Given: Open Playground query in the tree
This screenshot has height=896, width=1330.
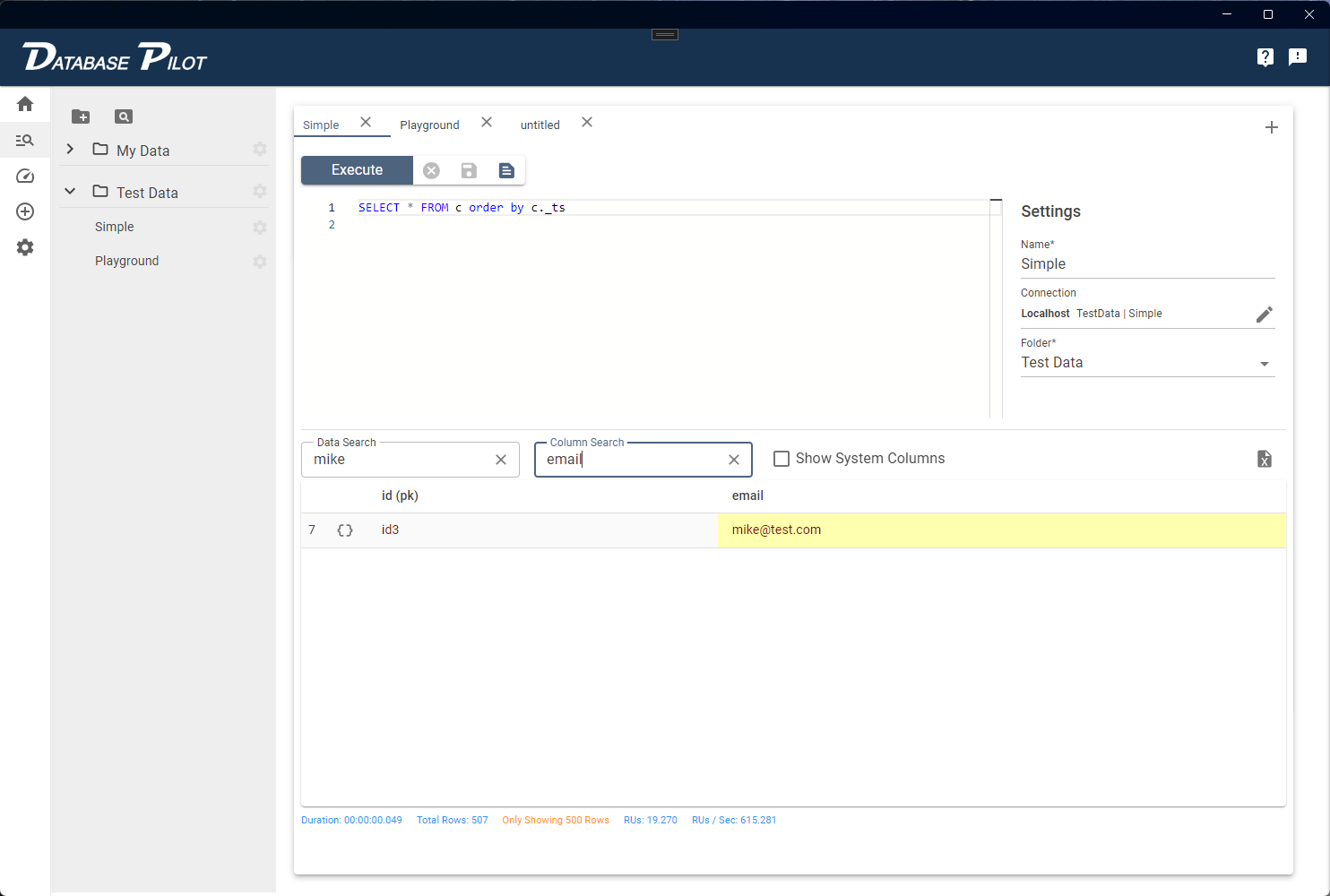Looking at the screenshot, I should (127, 261).
